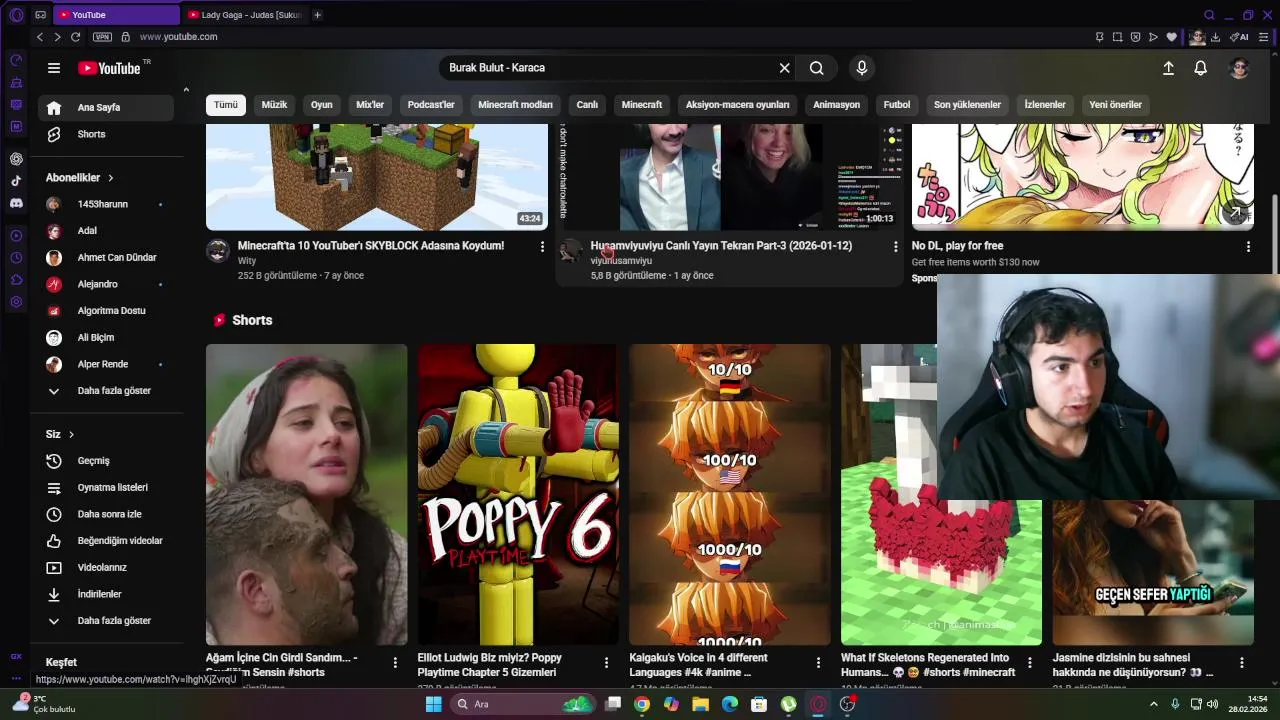The height and width of the screenshot is (720, 1280).
Task: Clear the search box with X
Action: tap(785, 68)
